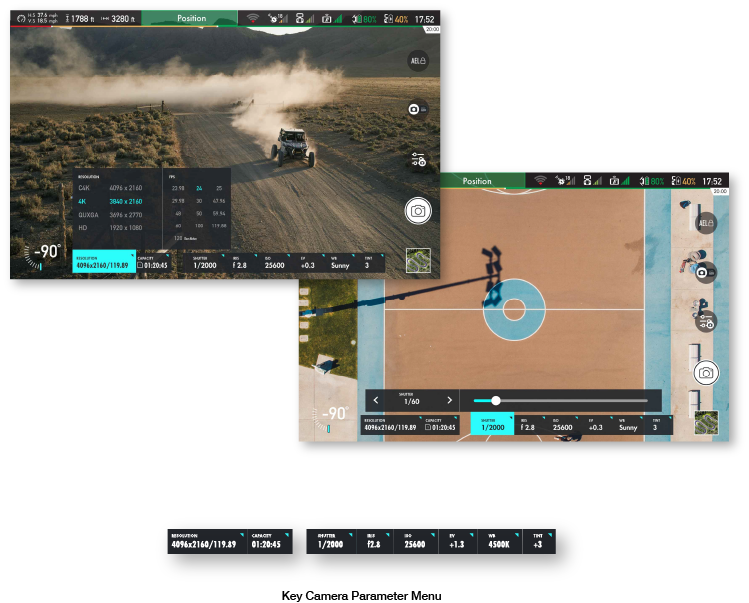Click the shutter speed slider handle
This screenshot has height=603, width=749.
pos(496,400)
